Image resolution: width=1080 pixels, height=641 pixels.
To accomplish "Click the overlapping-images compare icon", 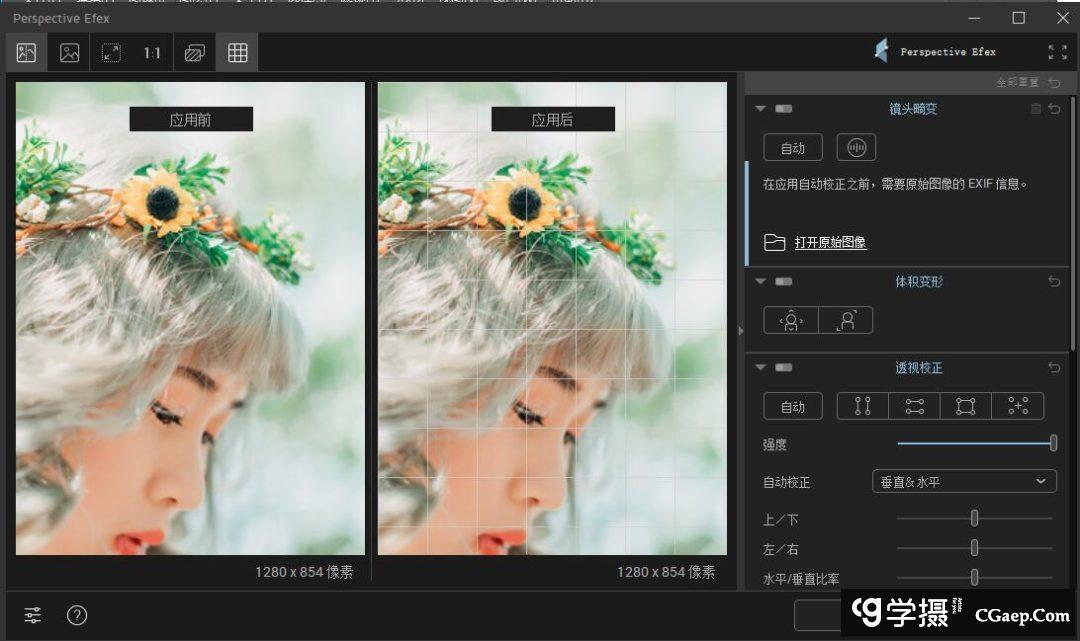I will point(195,53).
